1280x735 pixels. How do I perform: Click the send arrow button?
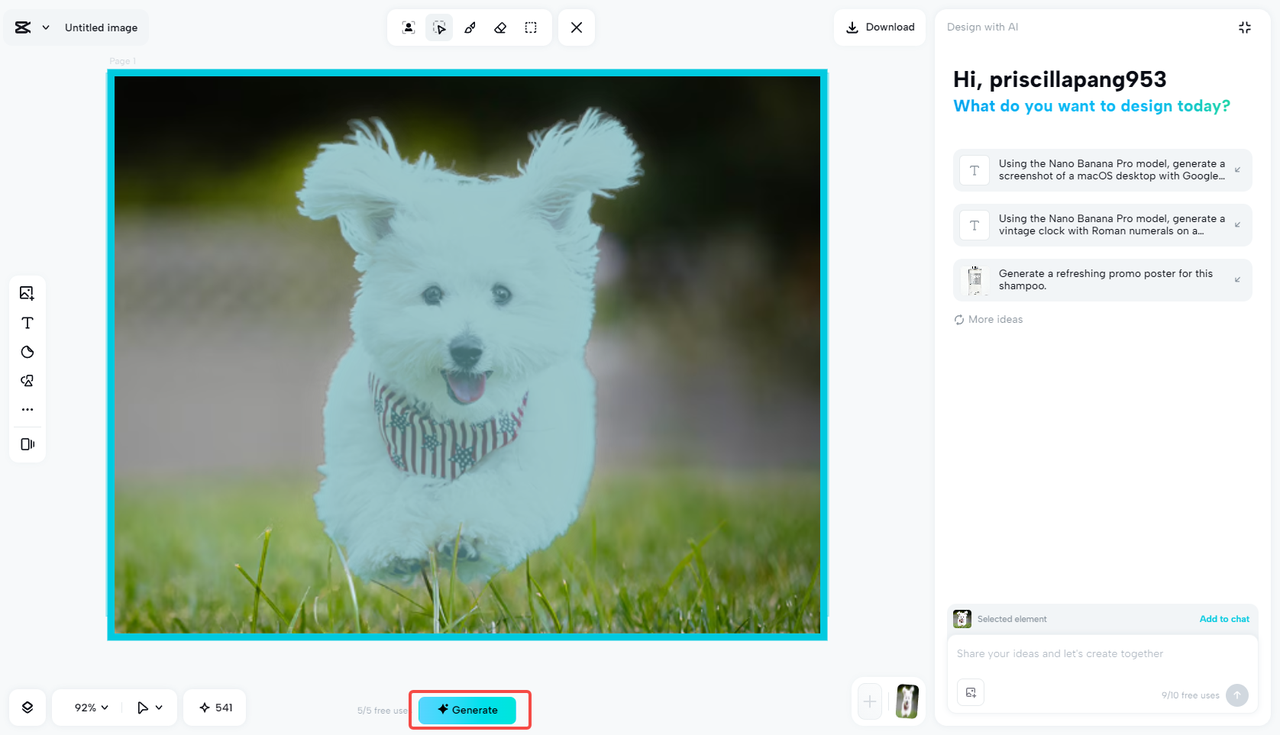(x=1237, y=695)
